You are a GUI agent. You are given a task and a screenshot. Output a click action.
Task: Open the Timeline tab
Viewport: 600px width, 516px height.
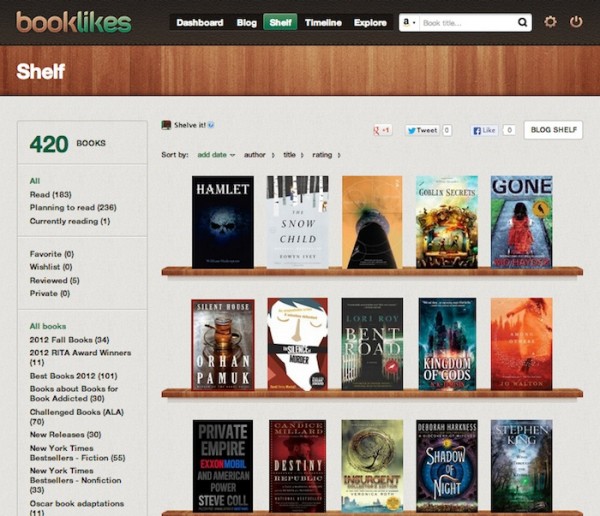pyautogui.click(x=323, y=23)
